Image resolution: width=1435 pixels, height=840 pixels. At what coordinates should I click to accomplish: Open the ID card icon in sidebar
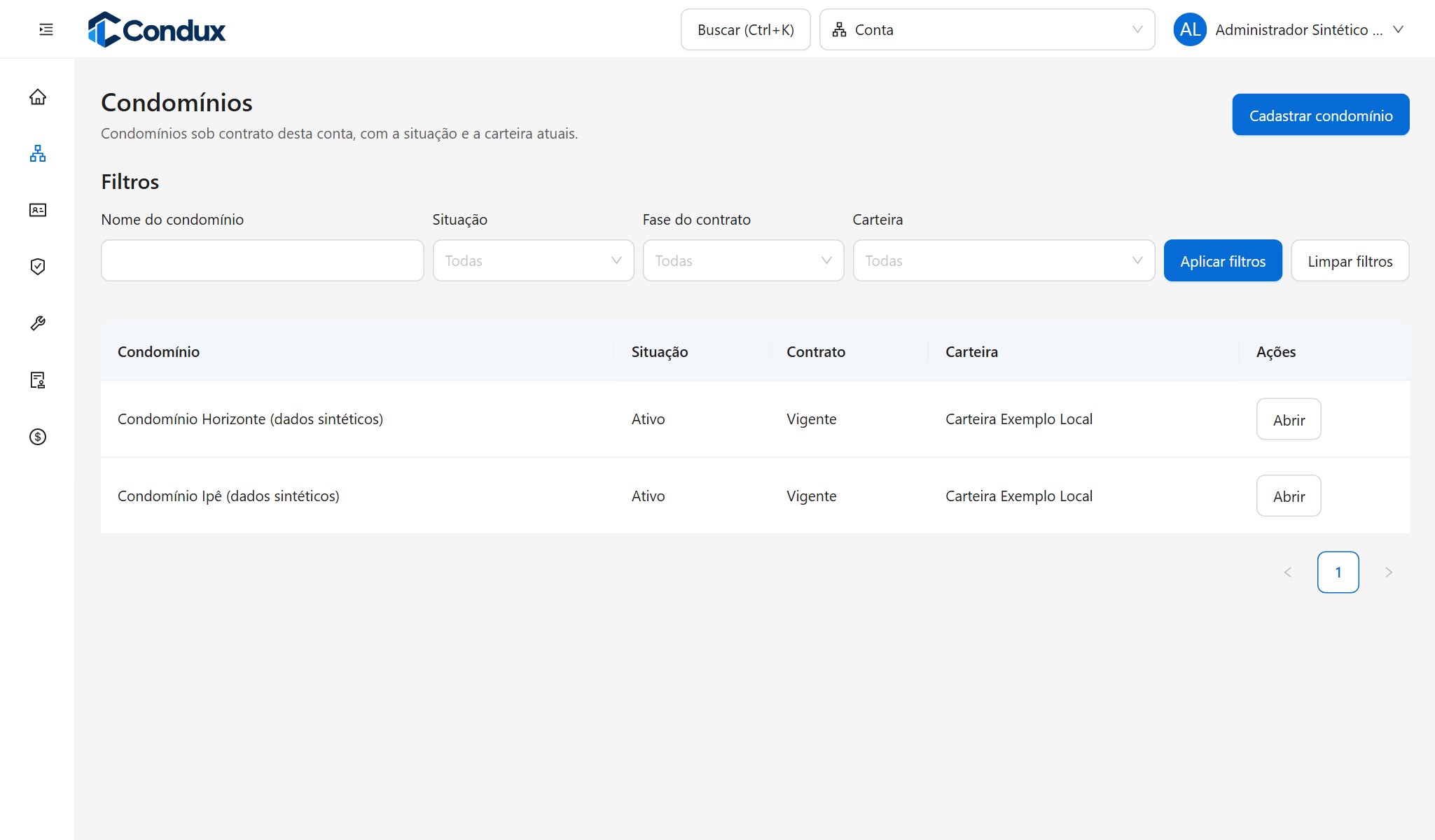pos(38,210)
